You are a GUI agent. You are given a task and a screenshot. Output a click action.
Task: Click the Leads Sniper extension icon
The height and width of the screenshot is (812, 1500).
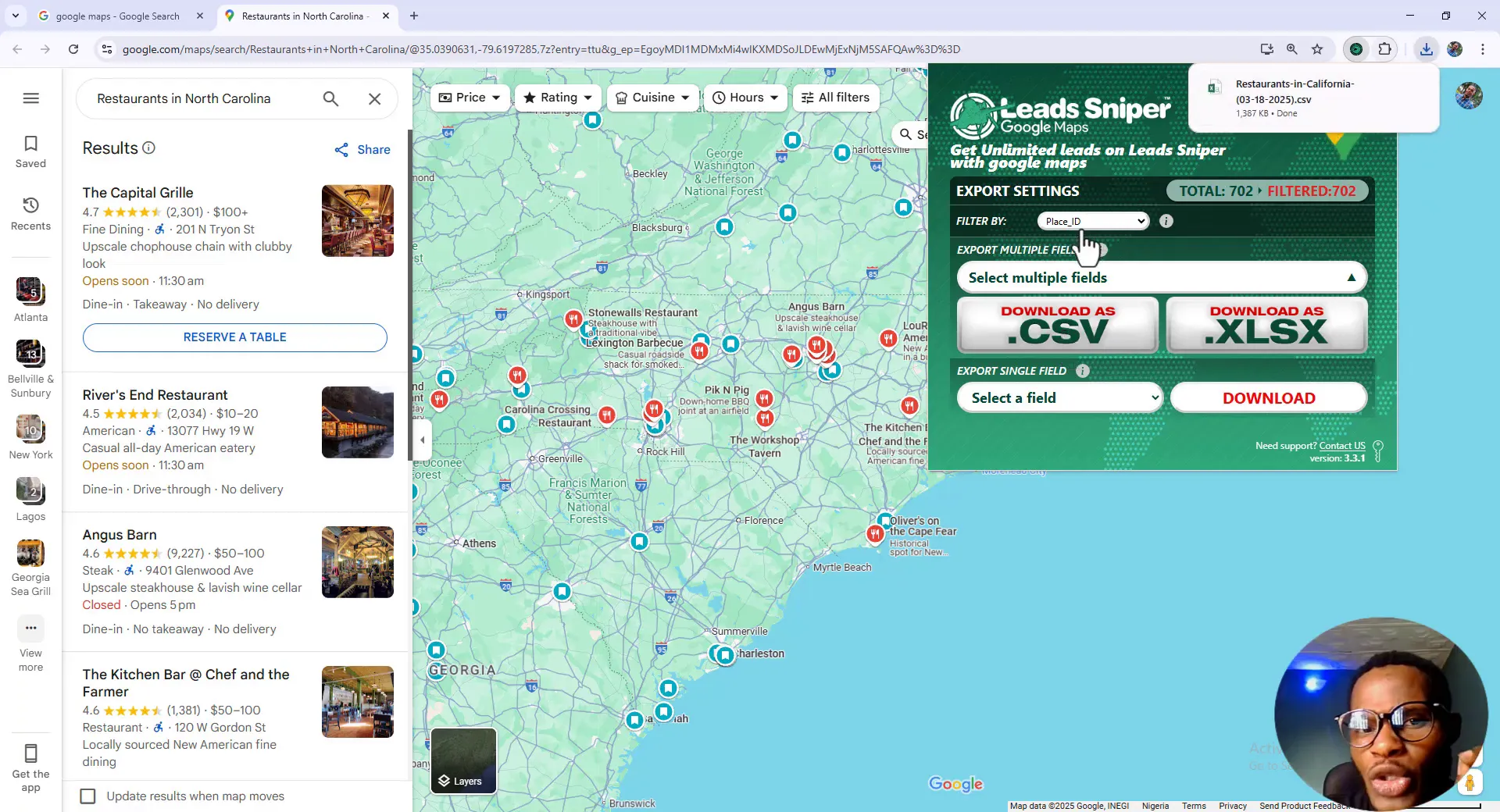point(1356,49)
